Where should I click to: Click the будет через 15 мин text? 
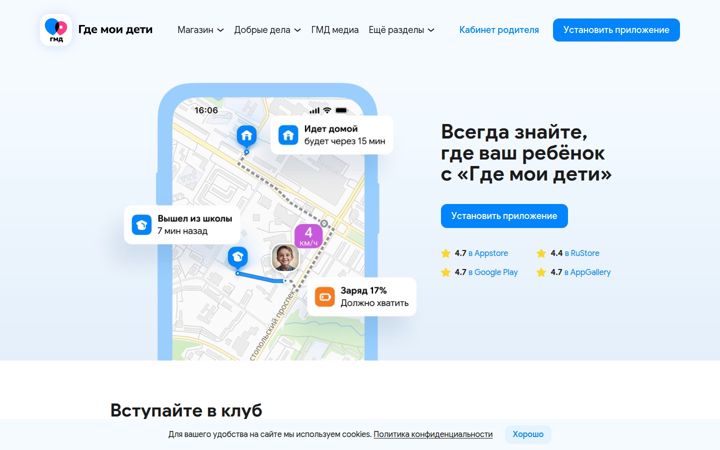344,141
